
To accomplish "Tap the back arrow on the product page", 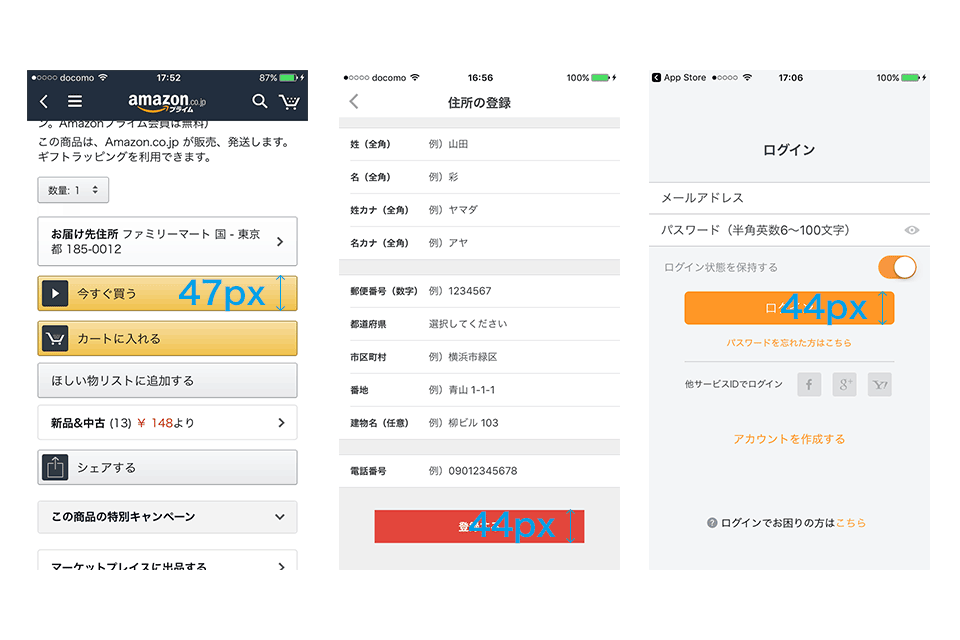I will click(x=43, y=101).
